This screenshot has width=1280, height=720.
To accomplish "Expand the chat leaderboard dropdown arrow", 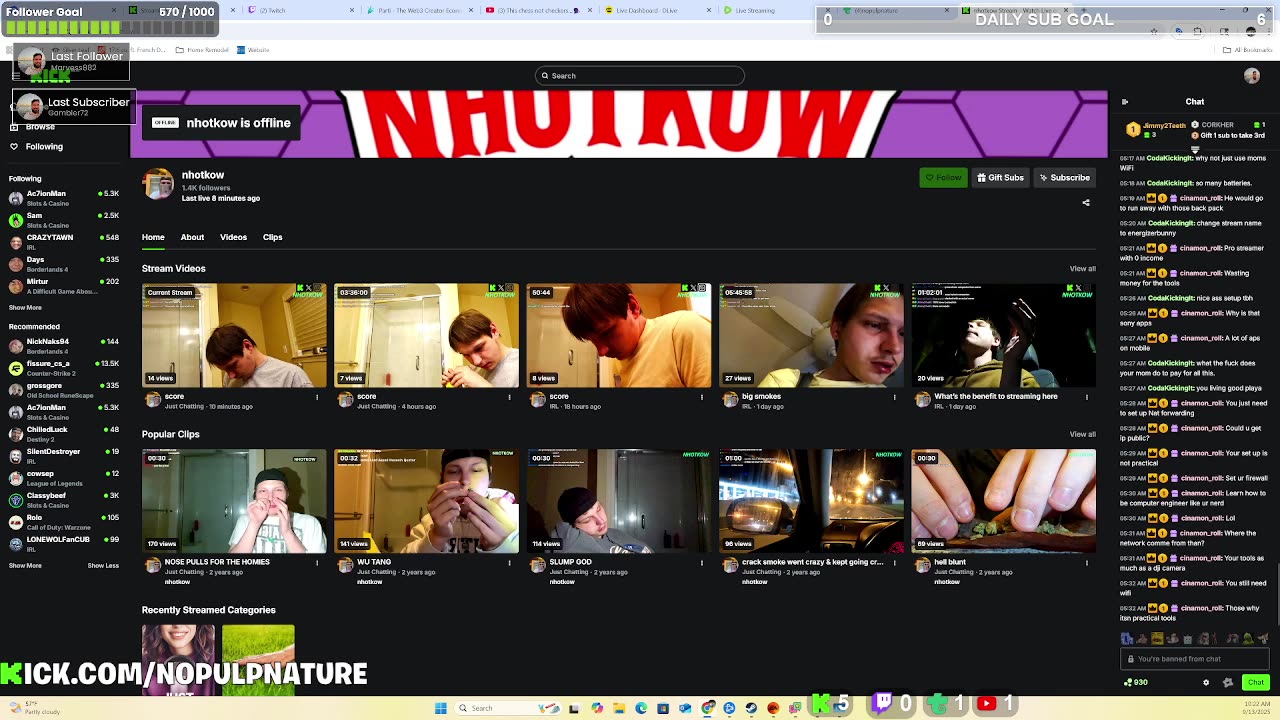I will point(1195,149).
